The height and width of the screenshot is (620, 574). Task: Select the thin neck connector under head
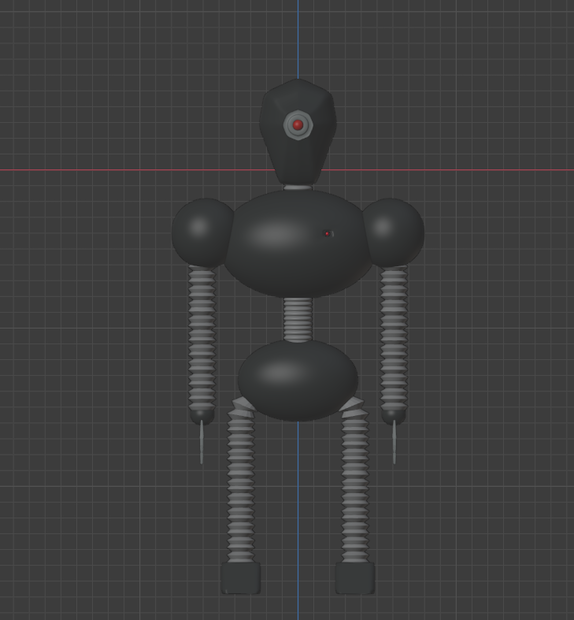(x=298, y=187)
